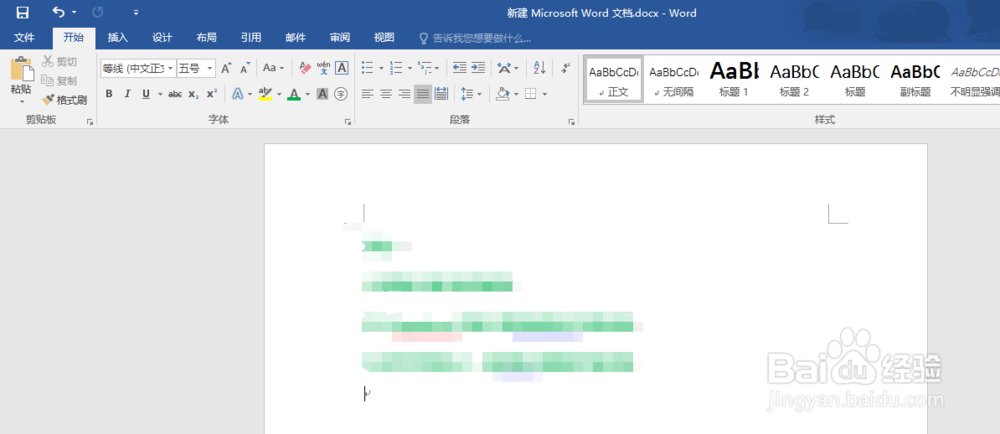1000x434 pixels.
Task: Click the paragraph shading paint bucket
Action: pyautogui.click(x=503, y=94)
